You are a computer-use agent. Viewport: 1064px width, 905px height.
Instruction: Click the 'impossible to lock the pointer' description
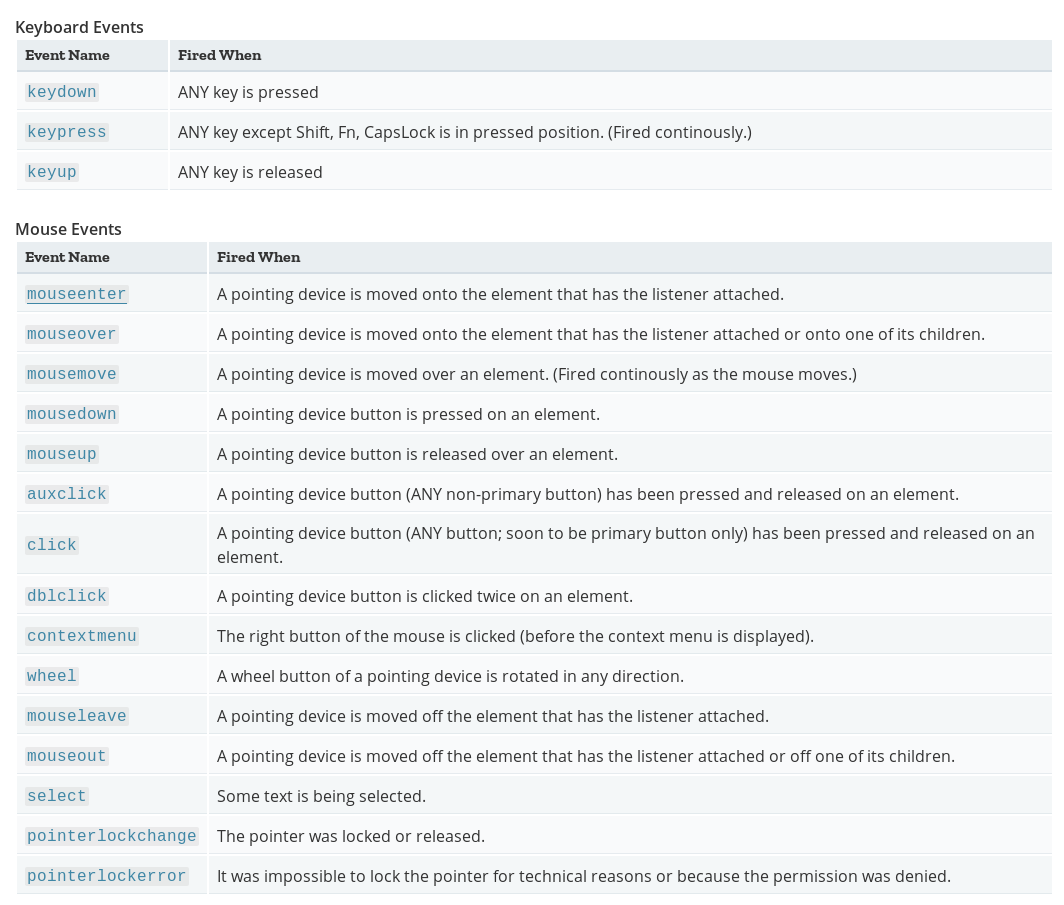coord(584,877)
